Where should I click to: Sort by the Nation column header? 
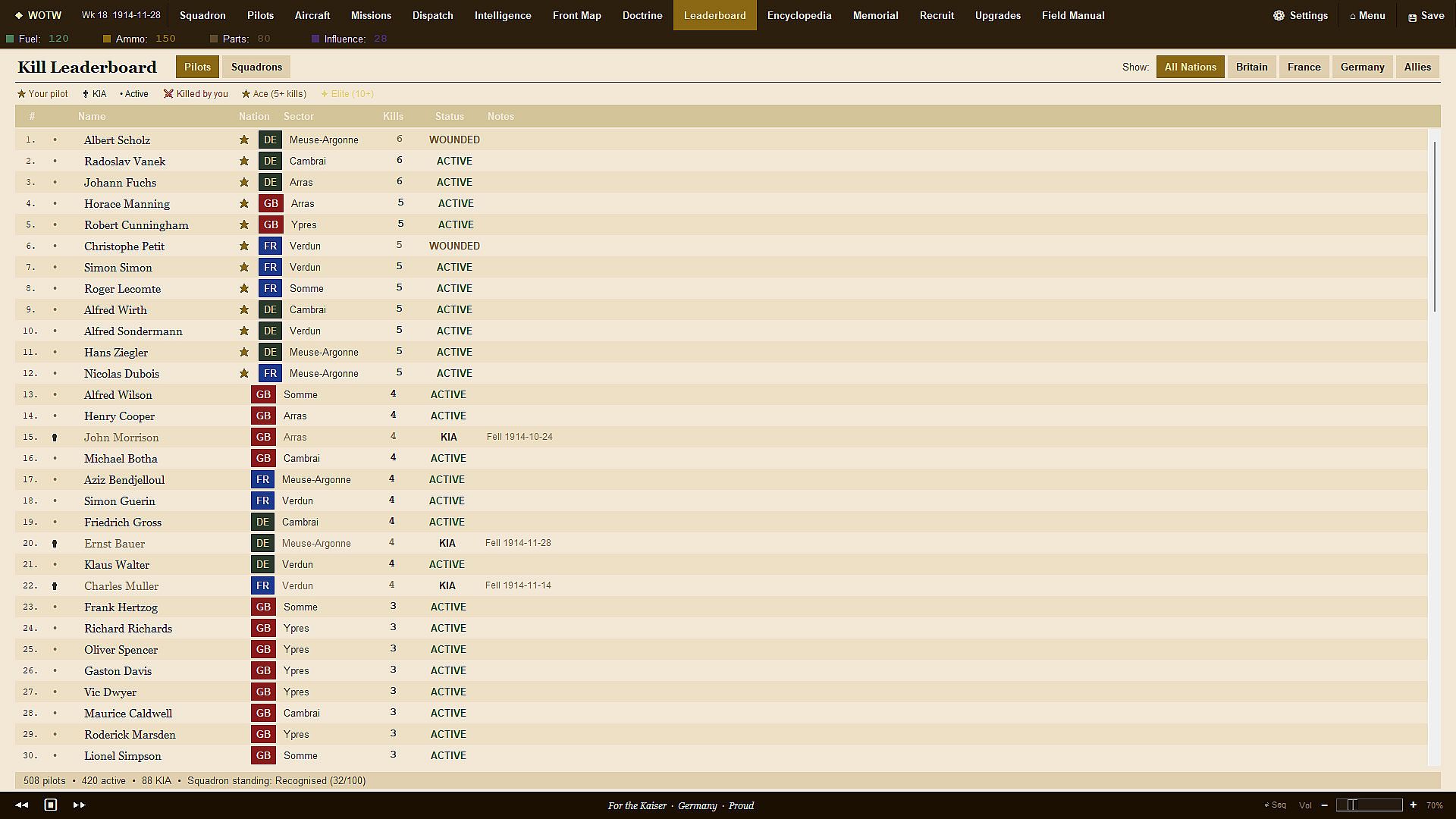pos(254,116)
